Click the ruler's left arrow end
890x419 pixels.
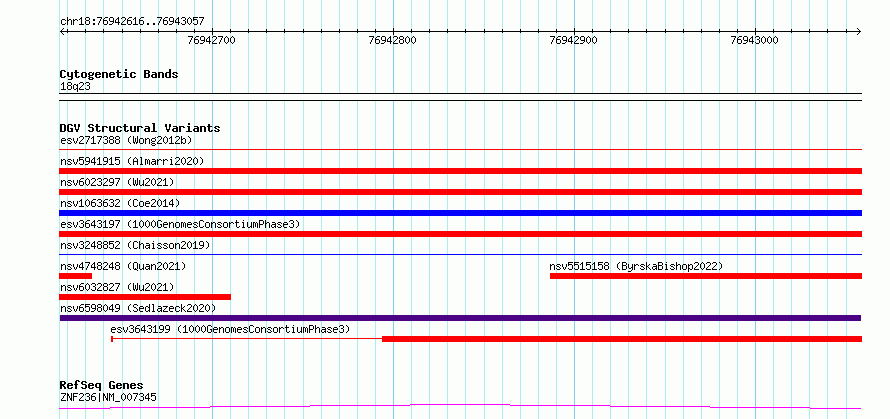(63, 32)
